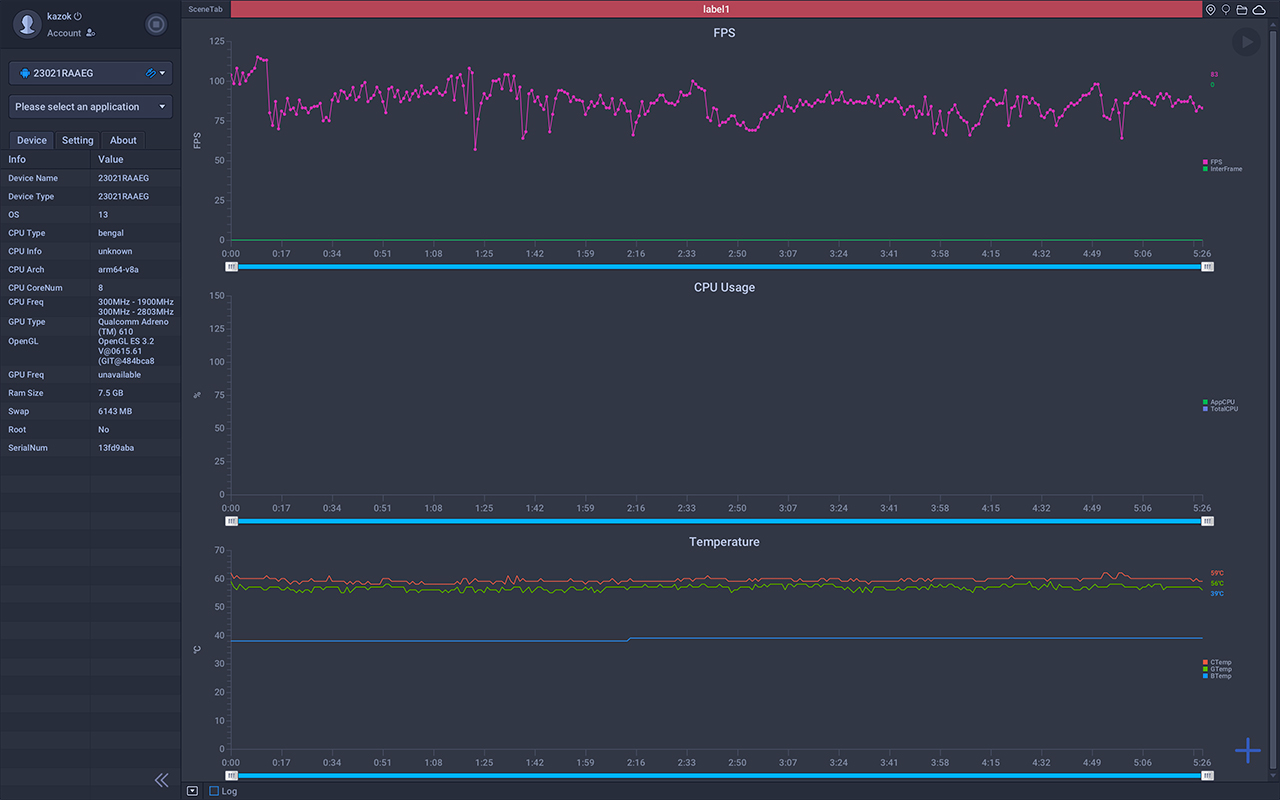Switch to the Device tab
Viewport: 1280px width, 800px height.
pyautogui.click(x=31, y=140)
